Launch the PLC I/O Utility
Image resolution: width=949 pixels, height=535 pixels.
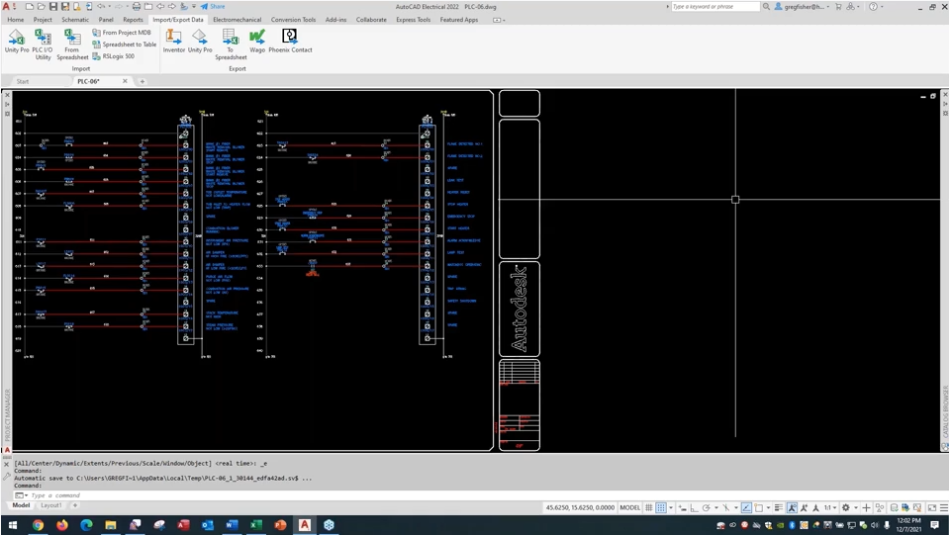(42, 44)
